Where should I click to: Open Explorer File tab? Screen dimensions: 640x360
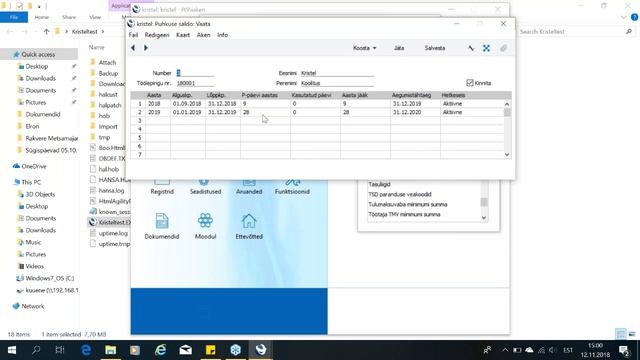(14, 17)
